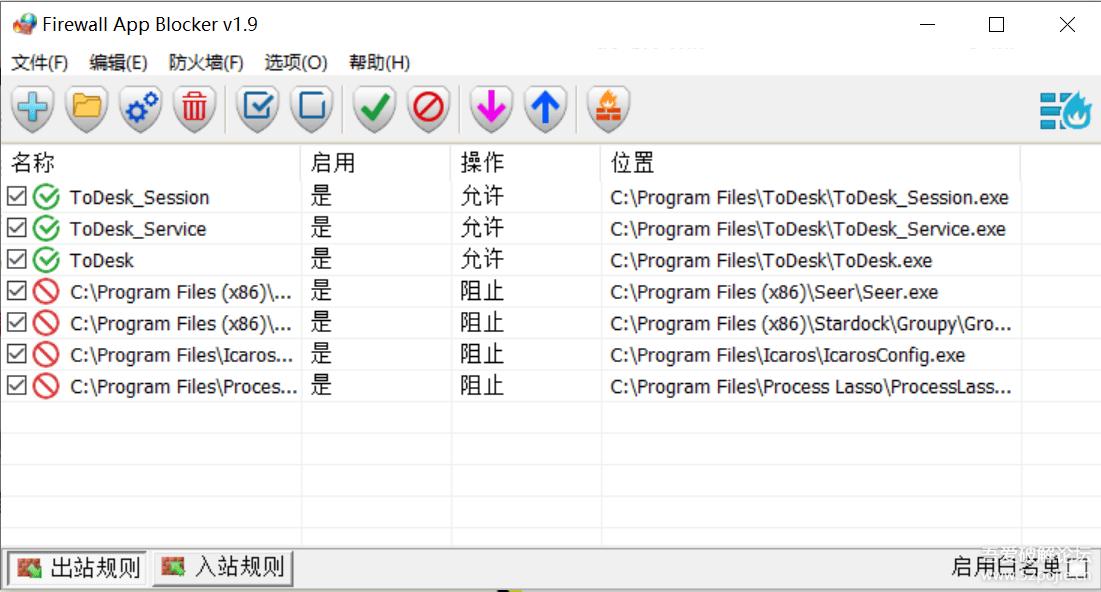Click the empty-box Disable rule toolbar icon
The width and height of the screenshot is (1101, 592).
point(312,109)
